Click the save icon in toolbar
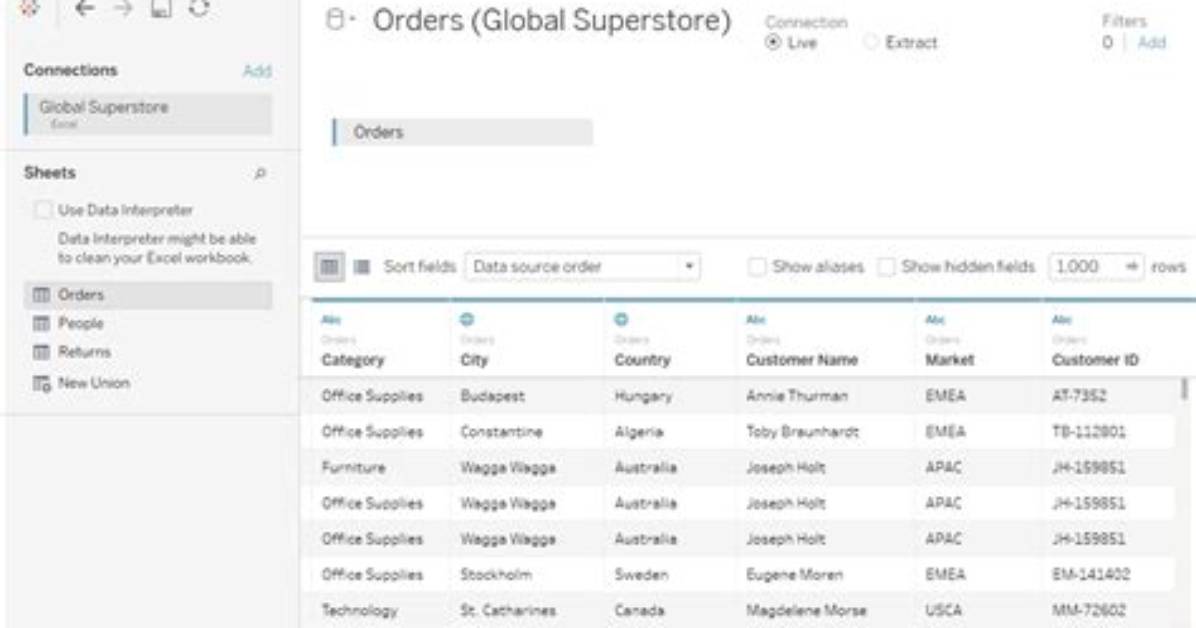 [161, 8]
